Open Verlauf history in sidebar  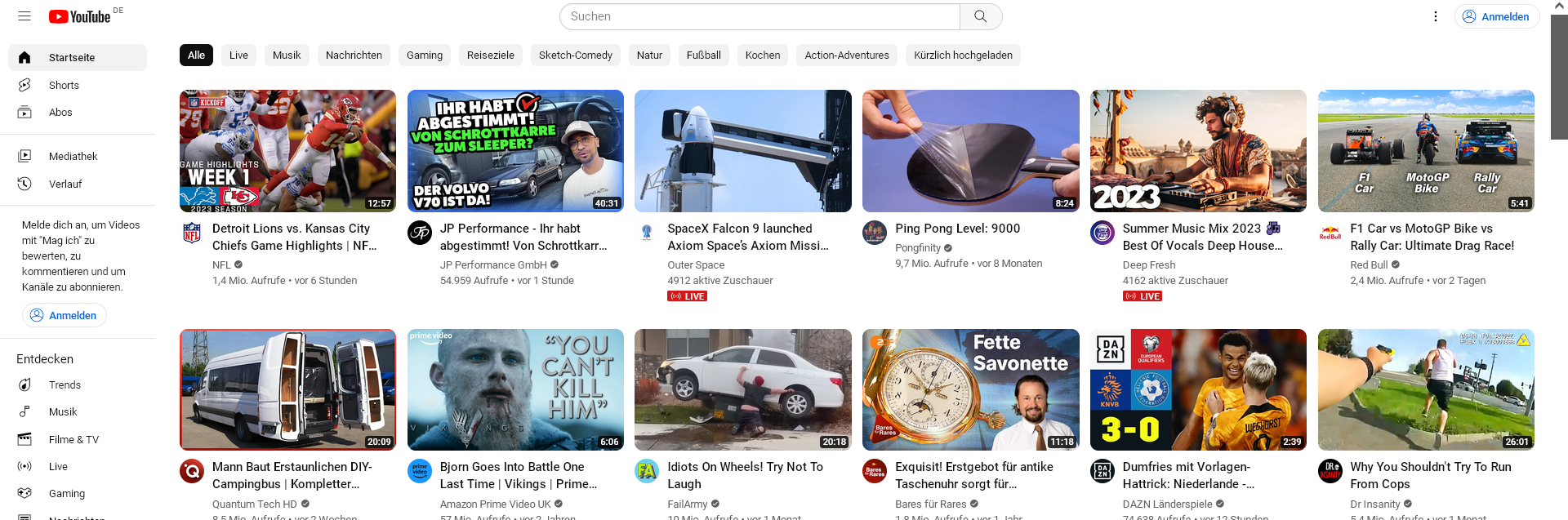coord(78,184)
